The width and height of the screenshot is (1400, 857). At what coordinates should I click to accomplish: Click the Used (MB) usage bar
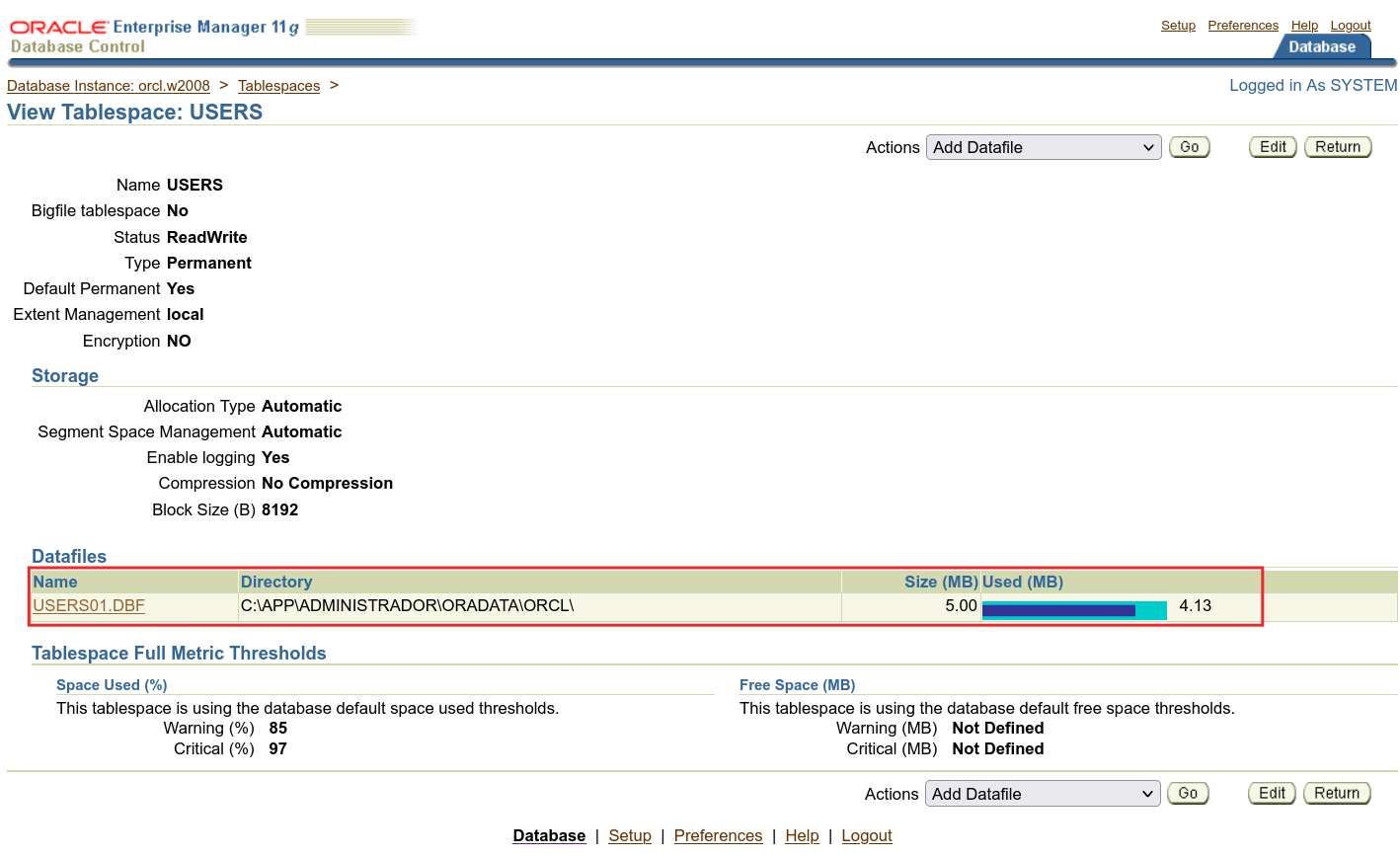point(1074,610)
